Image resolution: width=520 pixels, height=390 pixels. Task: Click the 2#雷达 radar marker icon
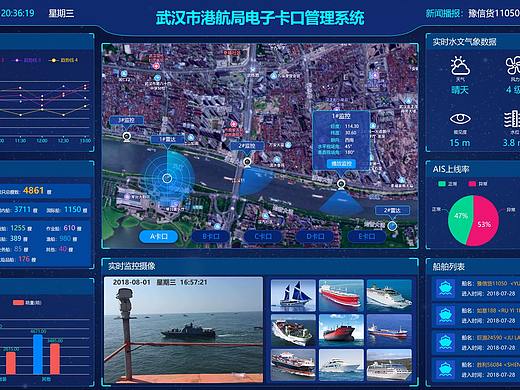[393, 226]
